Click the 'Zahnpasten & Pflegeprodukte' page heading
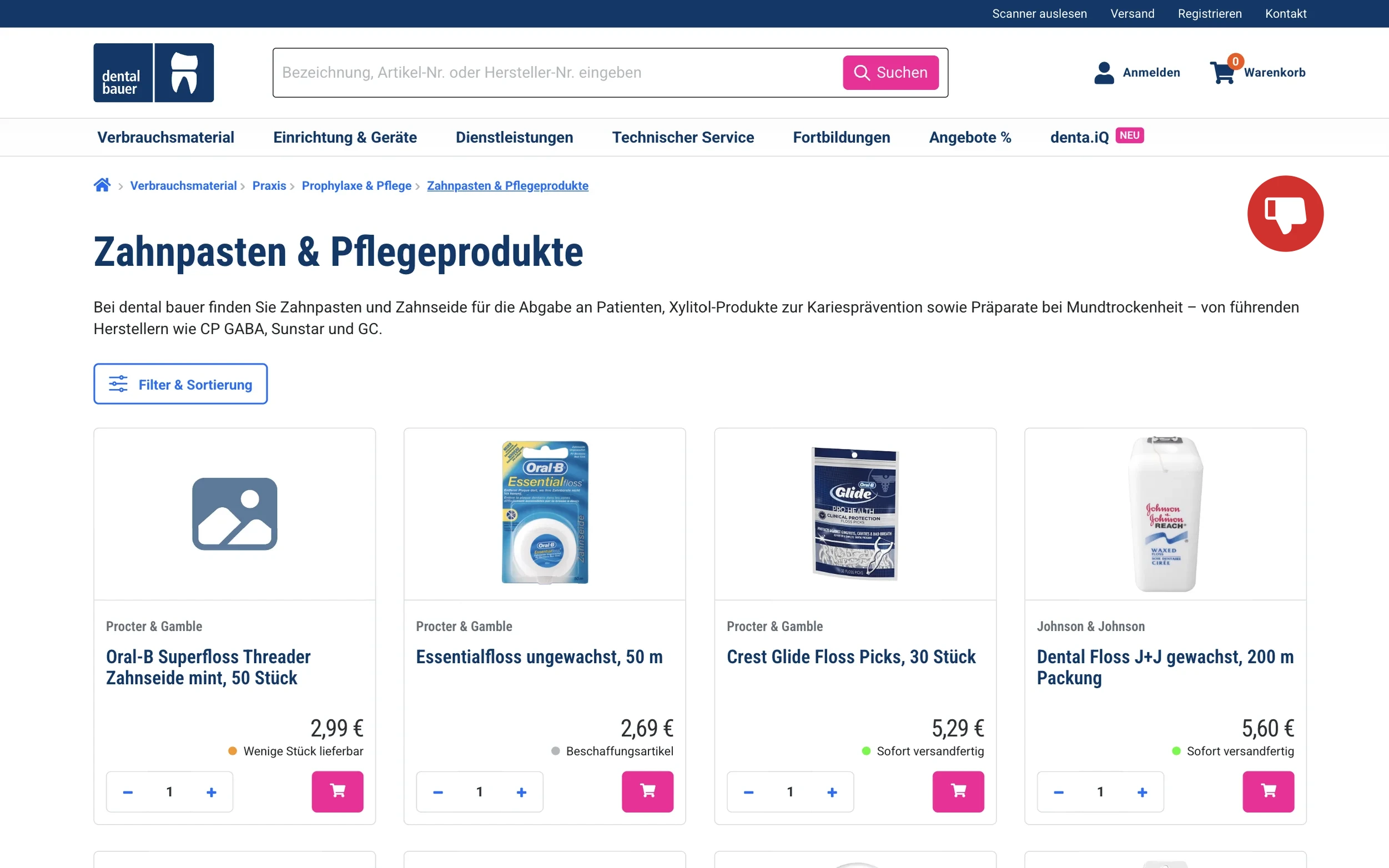The image size is (1389, 868). pos(338,252)
